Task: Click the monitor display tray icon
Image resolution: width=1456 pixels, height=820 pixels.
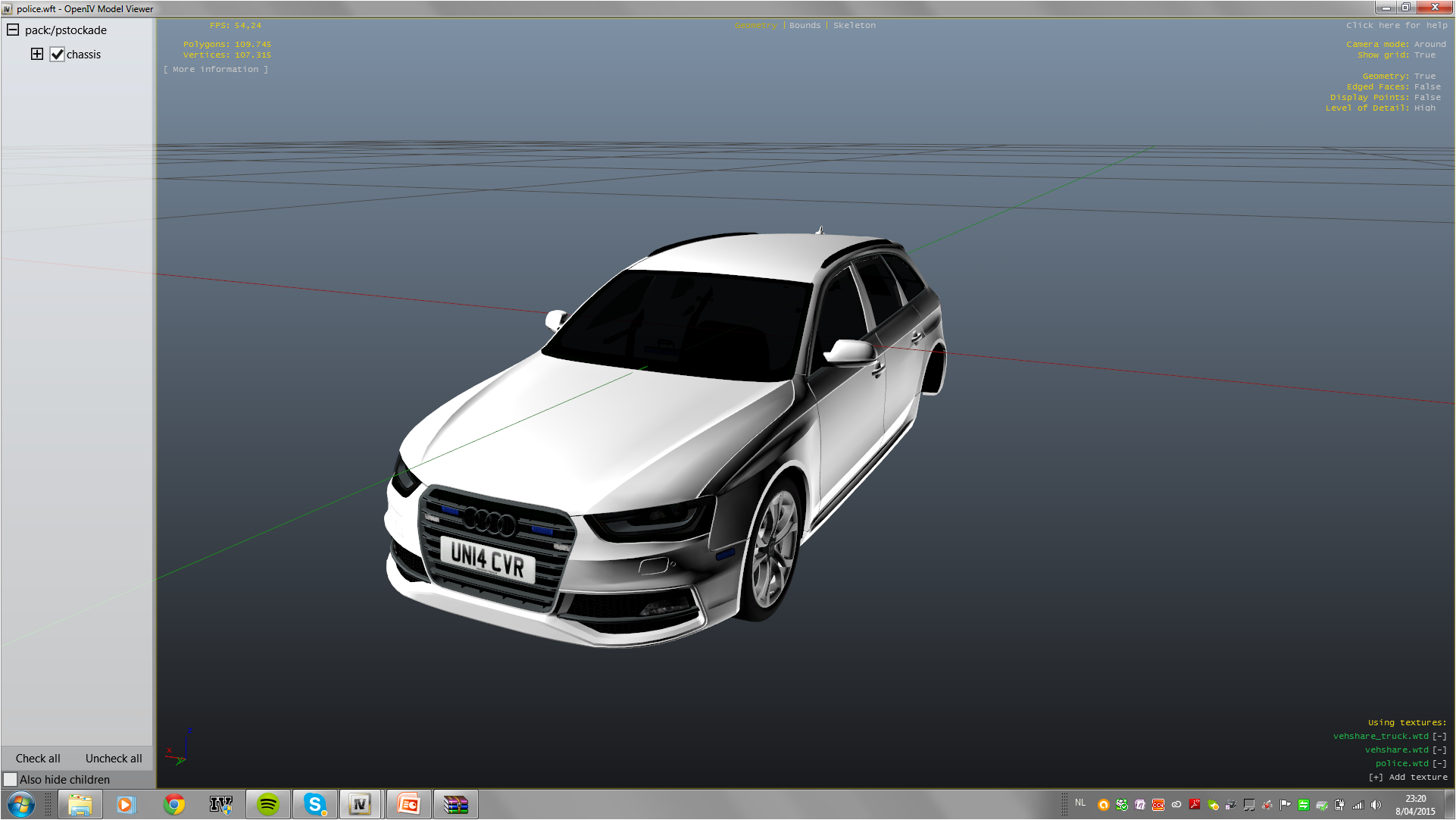Action: pos(1249,805)
